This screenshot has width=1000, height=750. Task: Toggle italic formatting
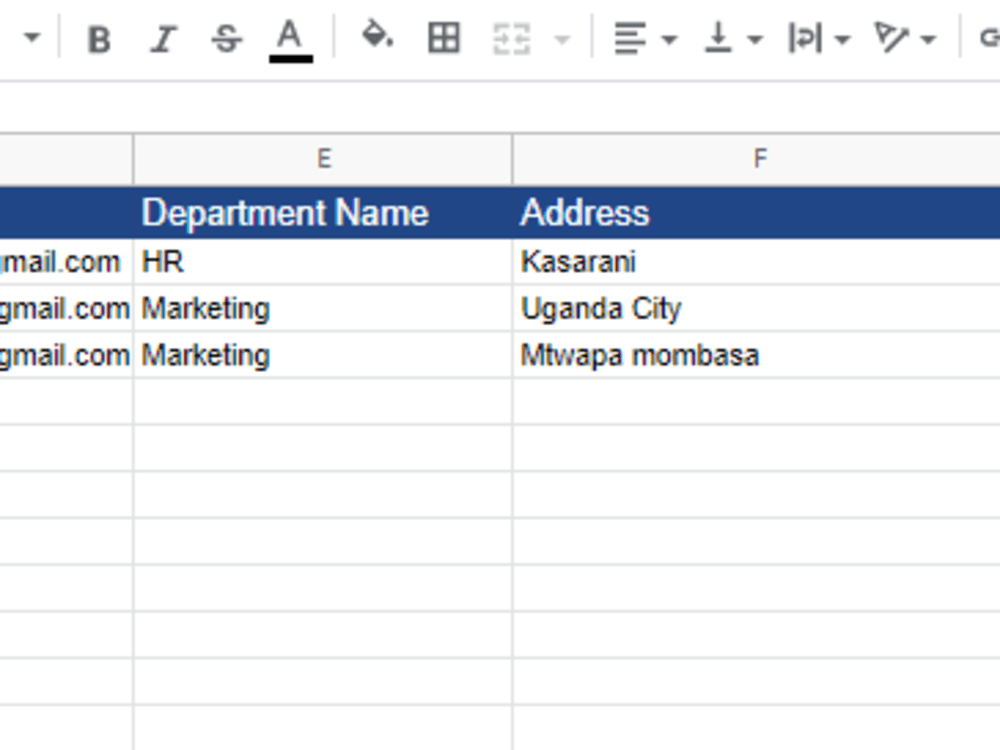163,38
